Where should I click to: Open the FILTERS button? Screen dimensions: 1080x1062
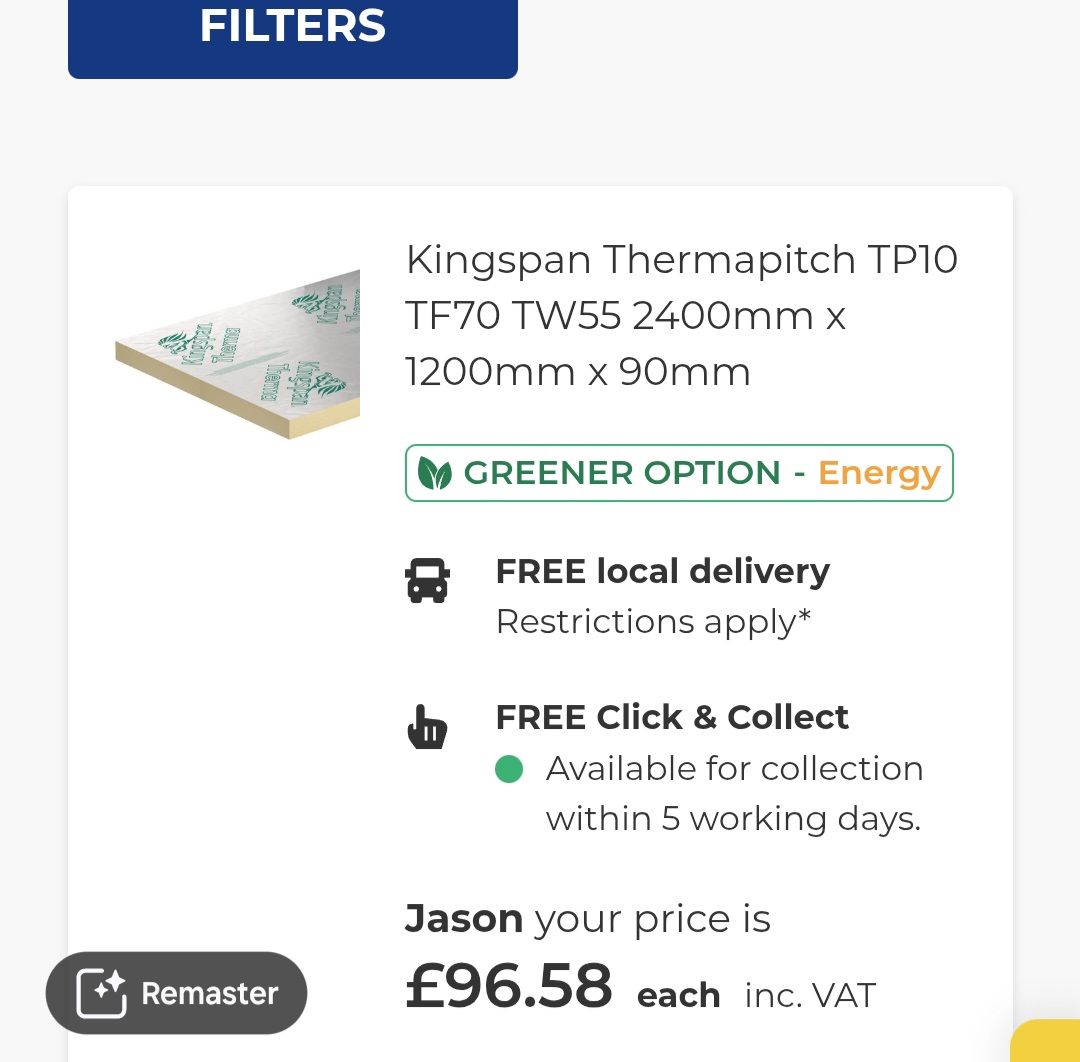(292, 30)
